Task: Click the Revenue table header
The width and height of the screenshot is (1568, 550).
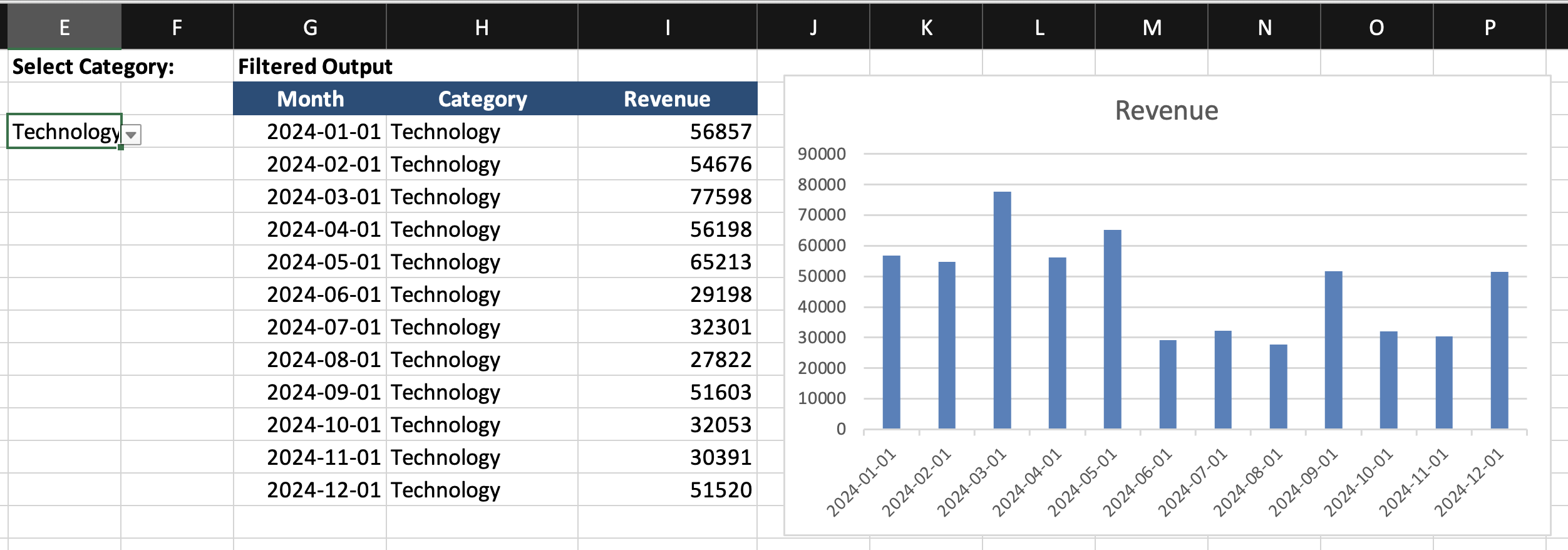Action: point(667,99)
